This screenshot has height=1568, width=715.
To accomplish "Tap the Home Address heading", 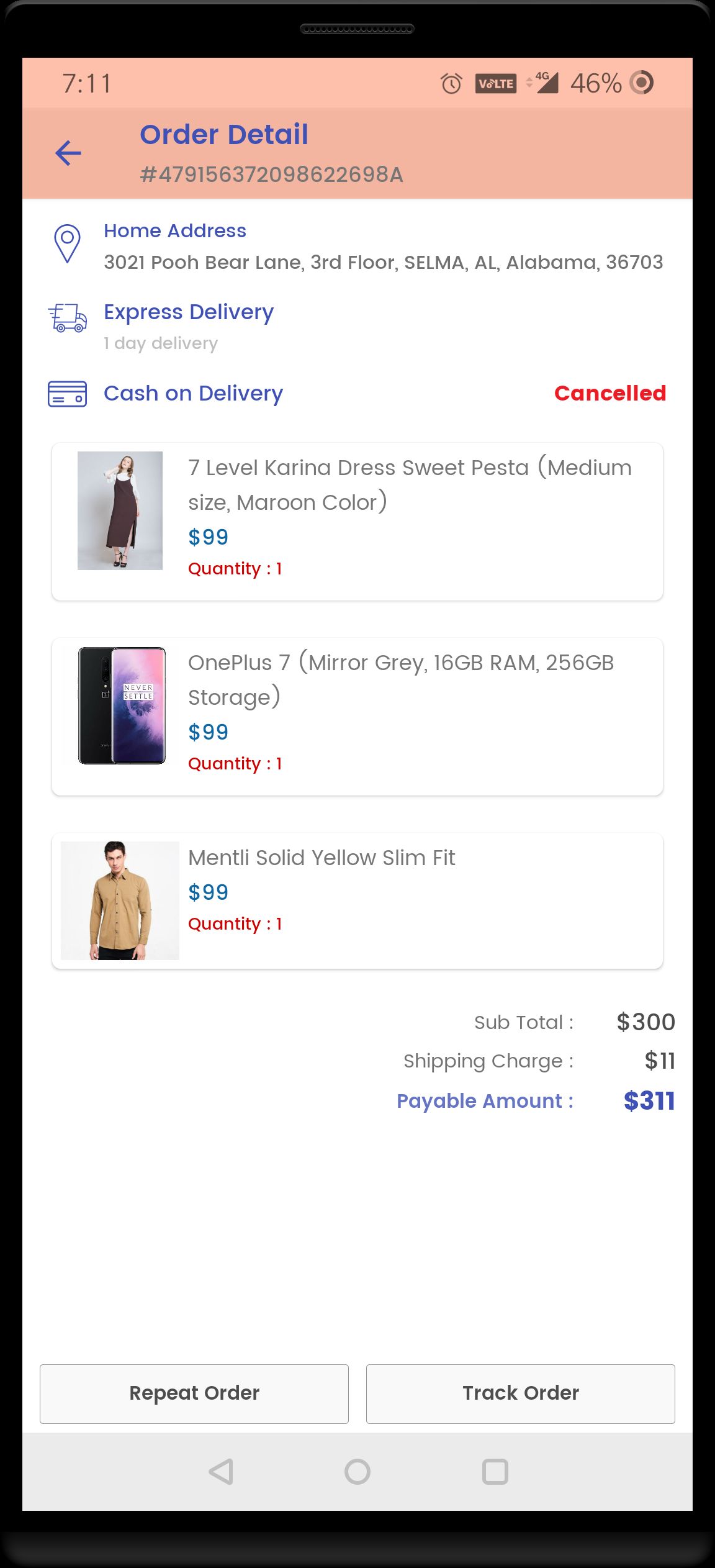I will pyautogui.click(x=175, y=230).
